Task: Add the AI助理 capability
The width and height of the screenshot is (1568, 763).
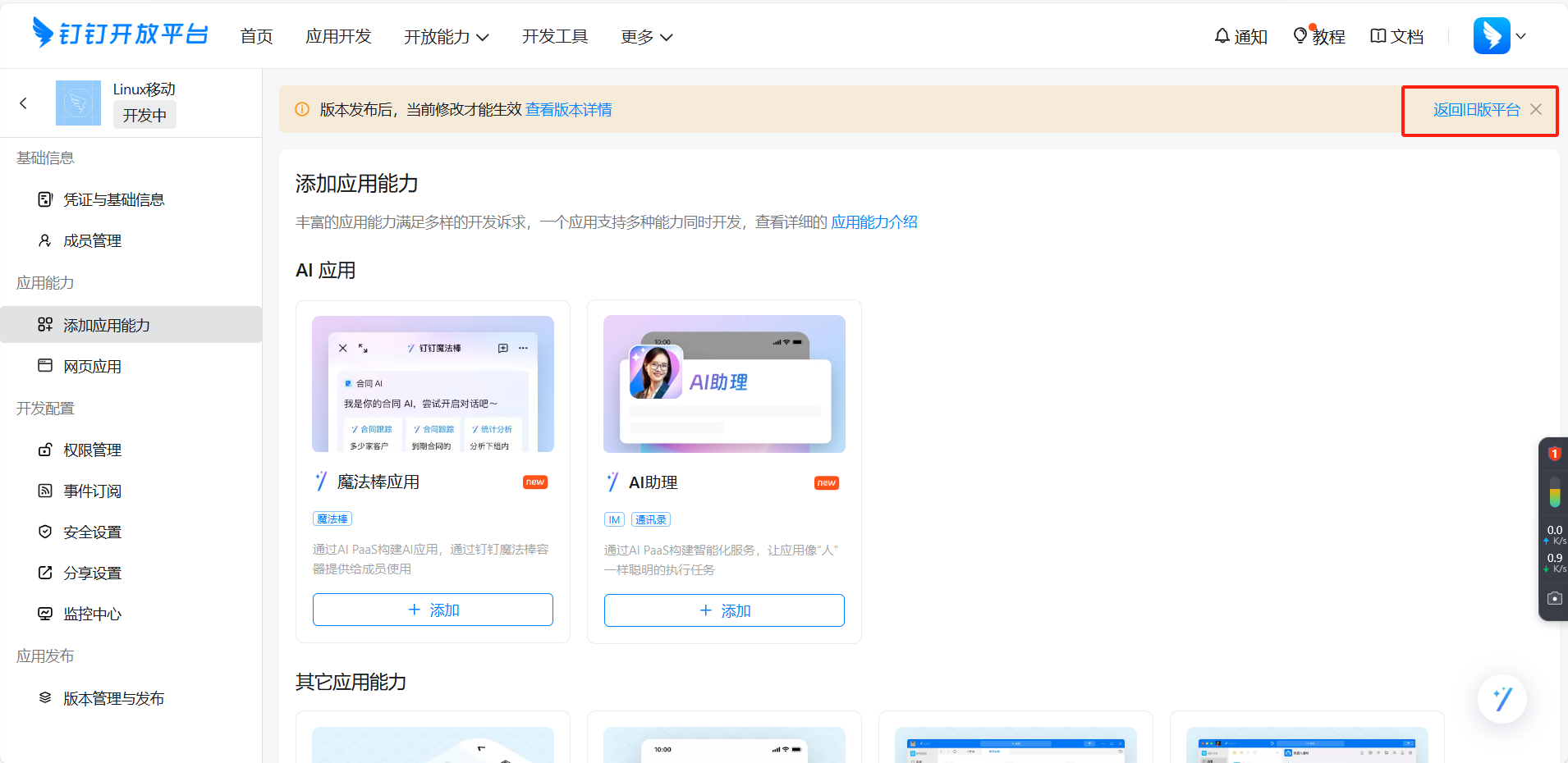Action: point(724,610)
